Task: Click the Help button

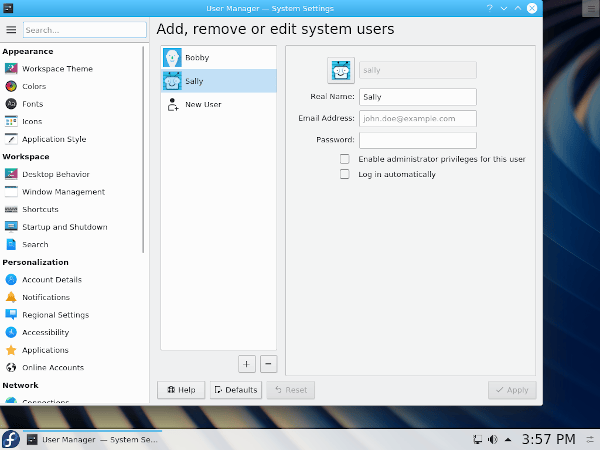Action: 181,390
